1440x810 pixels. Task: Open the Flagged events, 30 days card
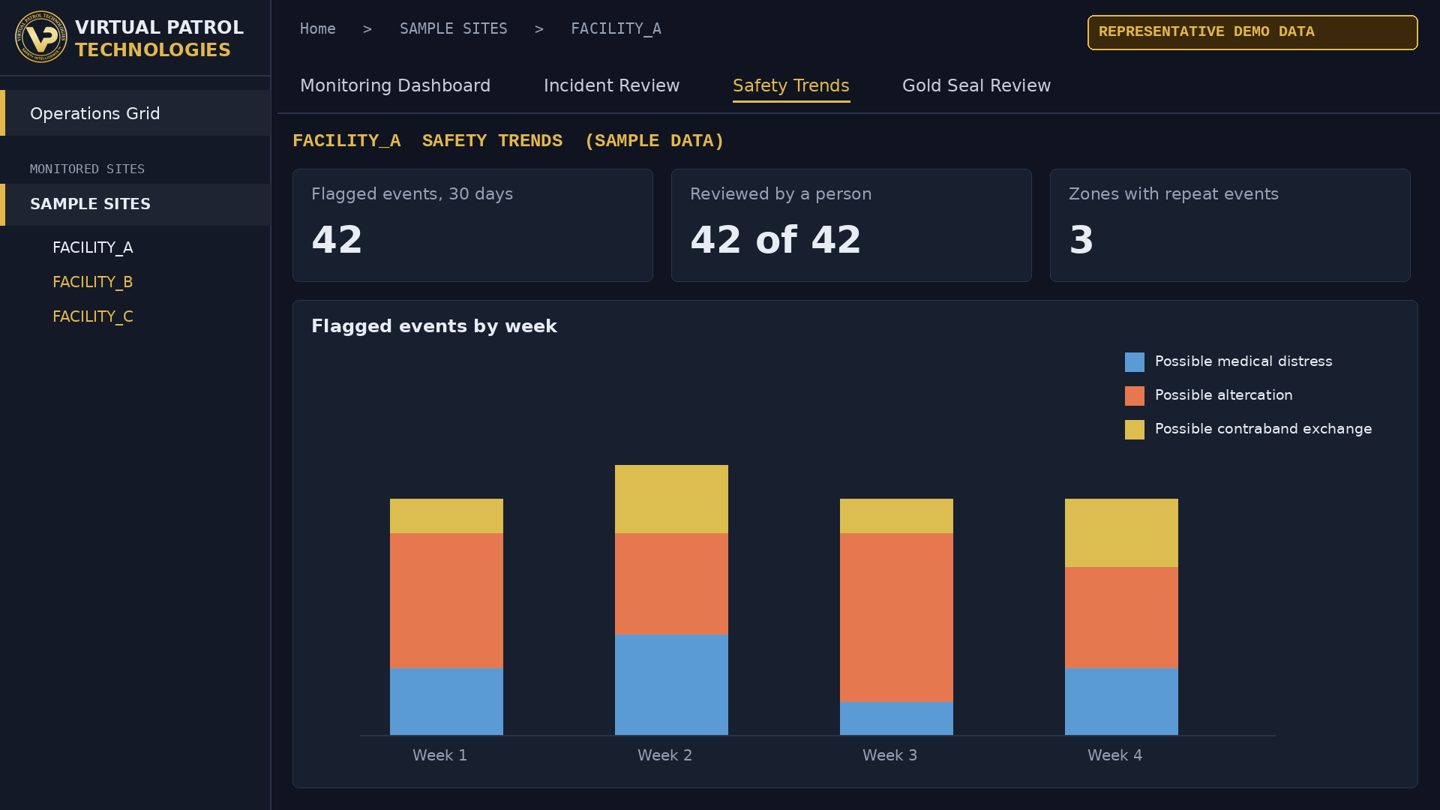pyautogui.click(x=472, y=225)
